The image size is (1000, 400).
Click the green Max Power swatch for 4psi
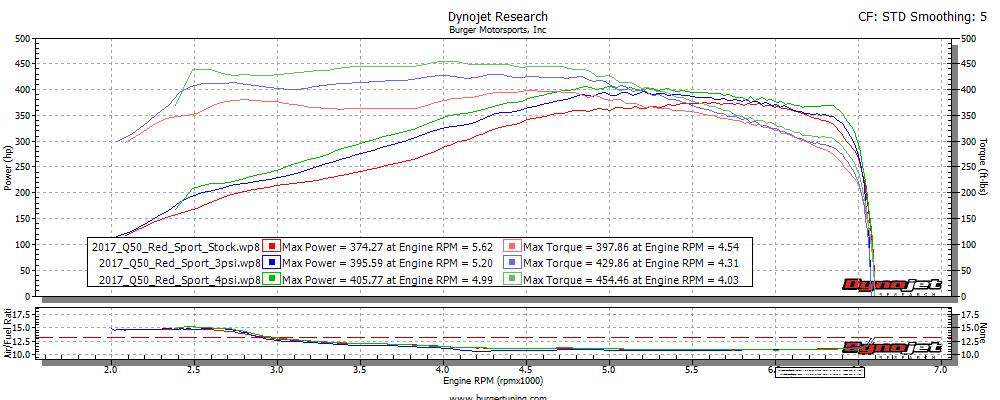pyautogui.click(x=272, y=279)
